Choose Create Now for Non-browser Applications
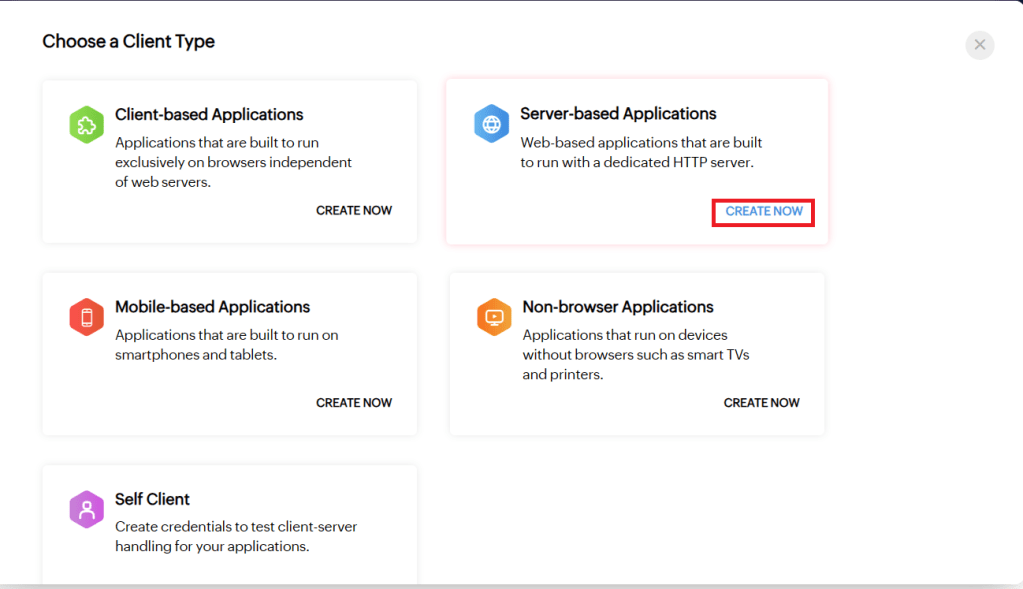 (x=761, y=403)
